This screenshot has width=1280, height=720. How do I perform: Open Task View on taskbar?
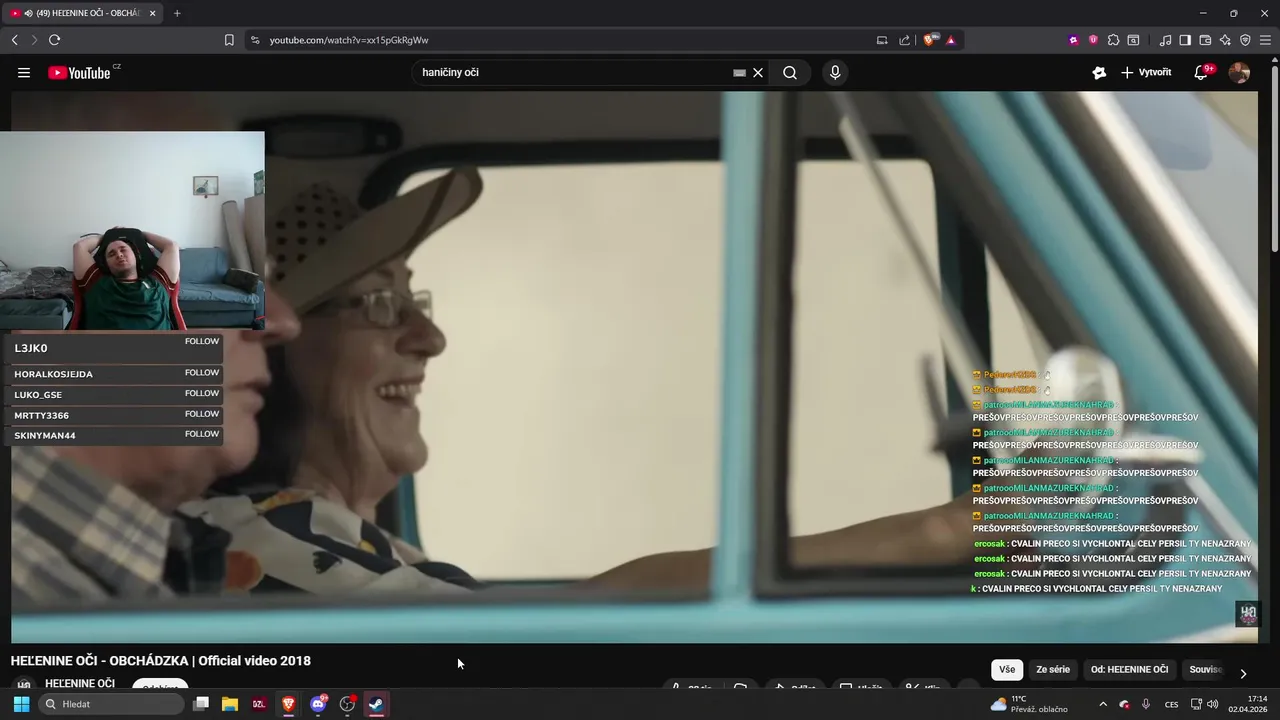coord(201,704)
